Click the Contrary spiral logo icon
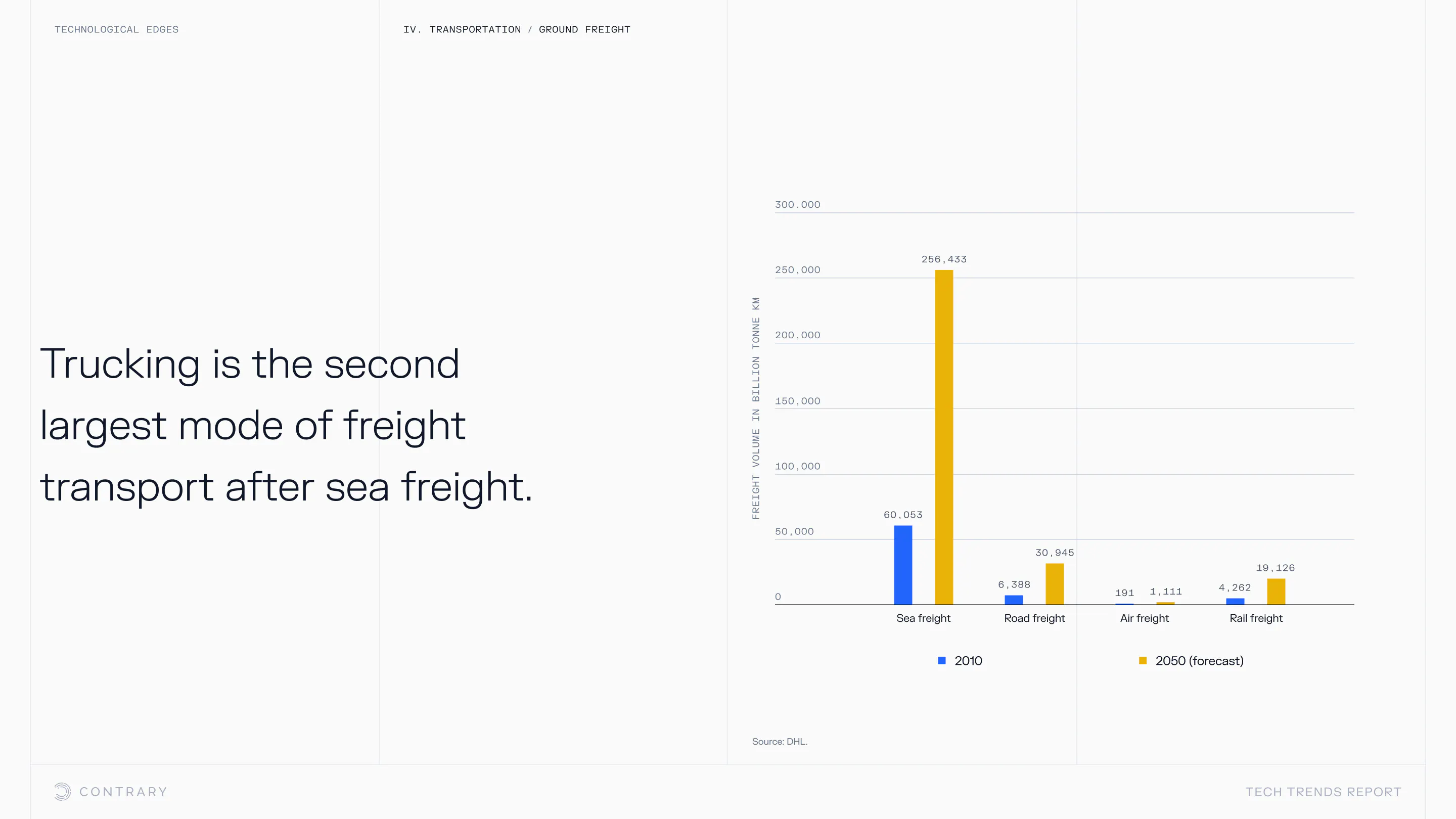1456x819 pixels. click(x=62, y=791)
